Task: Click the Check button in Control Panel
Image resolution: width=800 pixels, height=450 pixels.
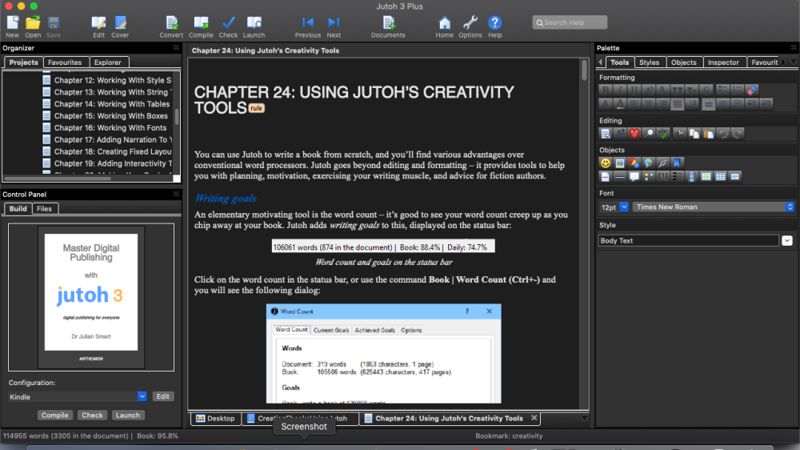Action: point(92,415)
